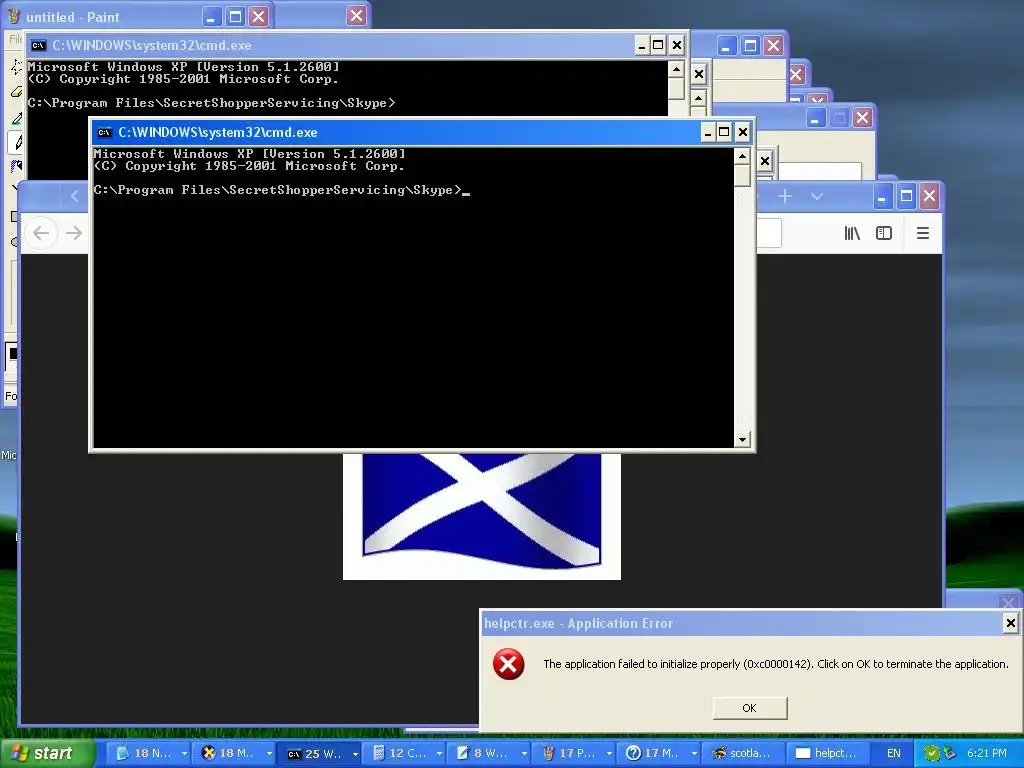Click the Version 5.1.2600 line in front cmd
This screenshot has height=768, width=1024.
(249, 154)
